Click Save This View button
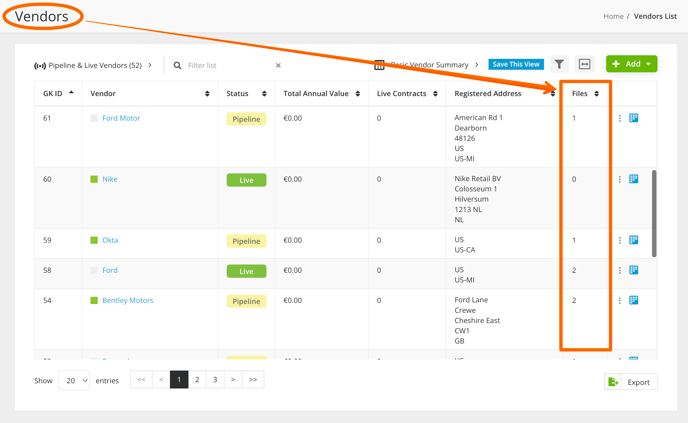Screen dimensions: 688x423 (516, 64)
